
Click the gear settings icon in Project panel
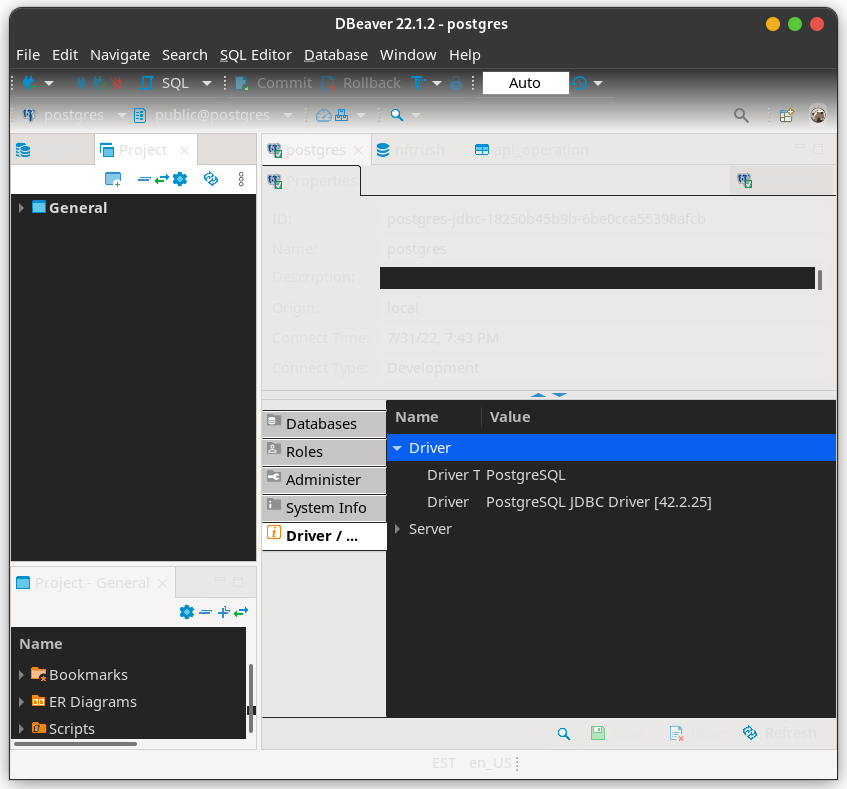pos(180,179)
